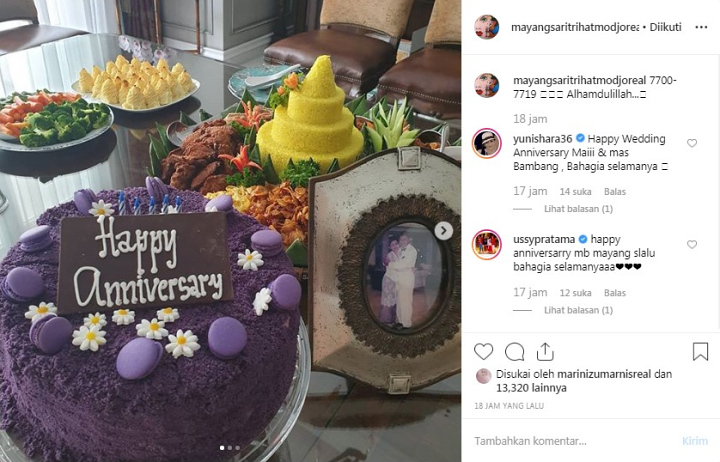The height and width of the screenshot is (462, 720).
Task: Reply to yunishara36 with Balas
Action: (x=615, y=192)
